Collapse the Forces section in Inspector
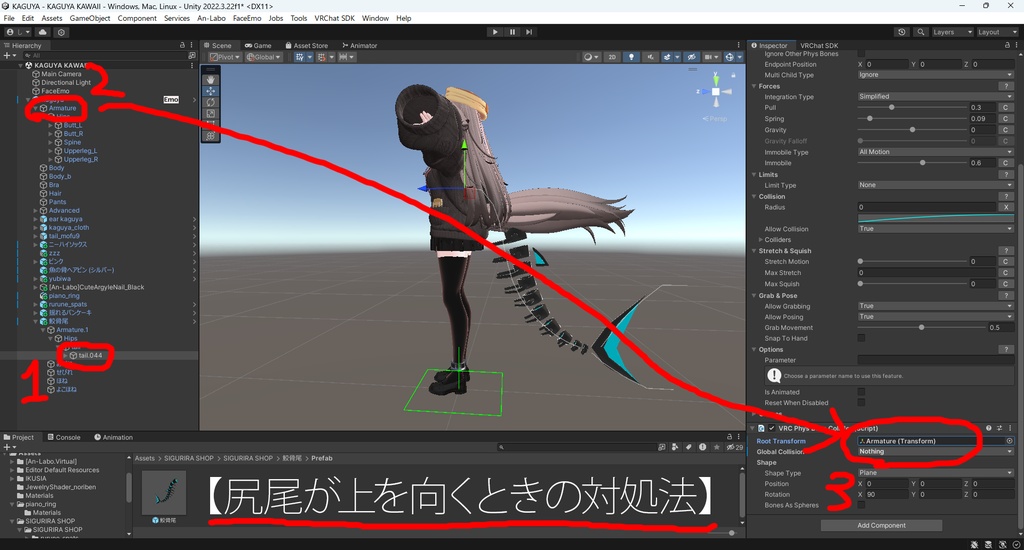Image resolution: width=1024 pixels, height=550 pixels. [x=754, y=86]
